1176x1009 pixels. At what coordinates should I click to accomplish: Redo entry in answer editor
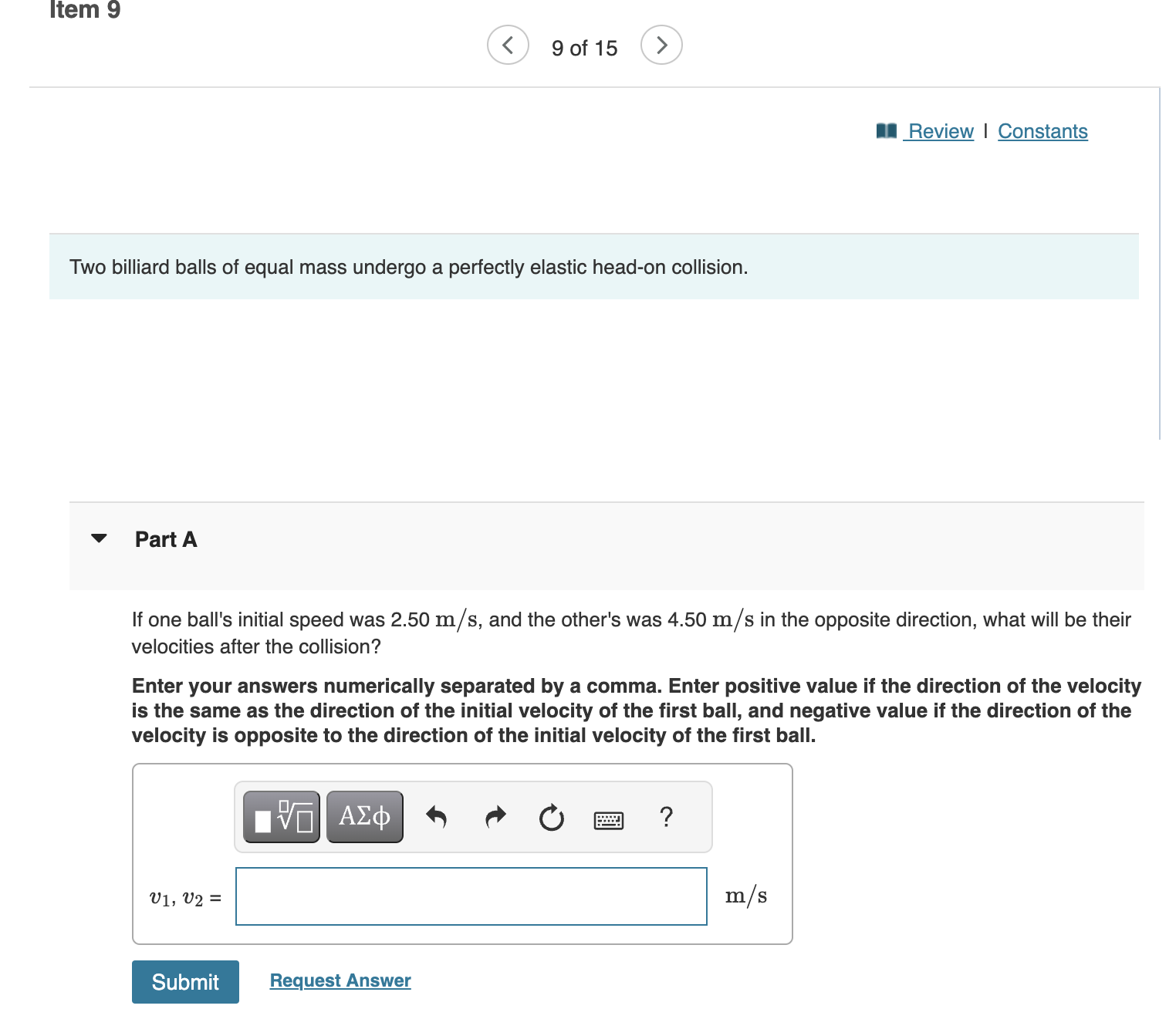(x=495, y=816)
